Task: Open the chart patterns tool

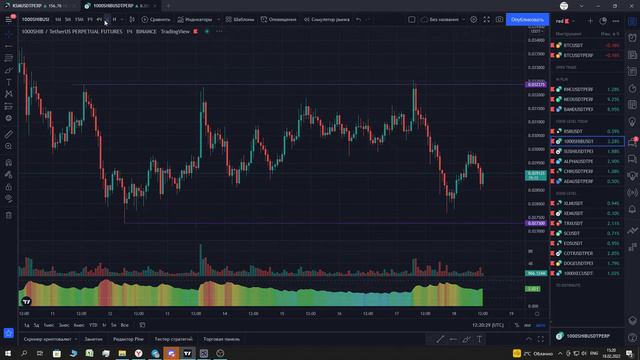Action: (9, 94)
